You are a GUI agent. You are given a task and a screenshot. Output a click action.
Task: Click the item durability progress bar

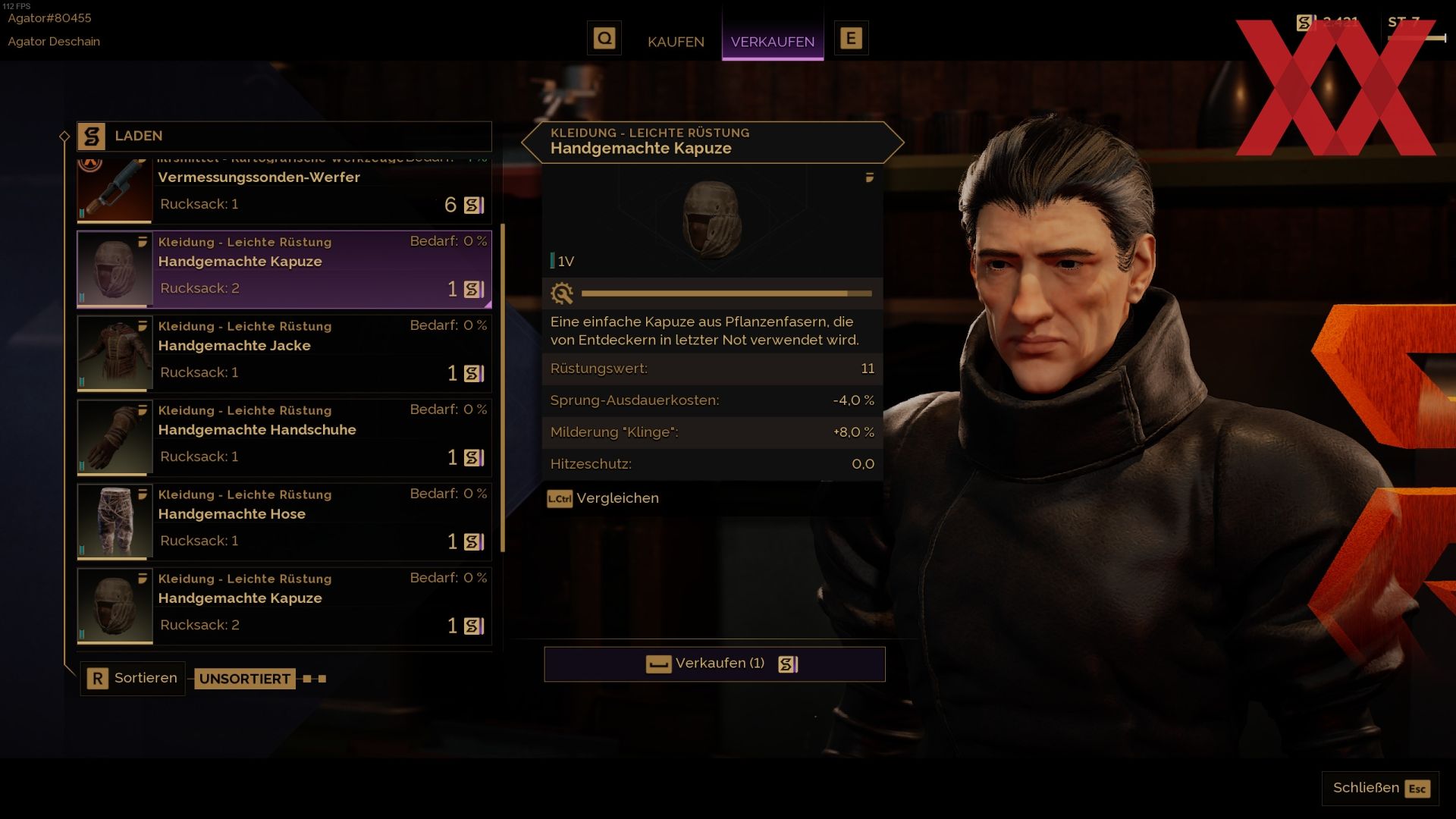point(726,293)
